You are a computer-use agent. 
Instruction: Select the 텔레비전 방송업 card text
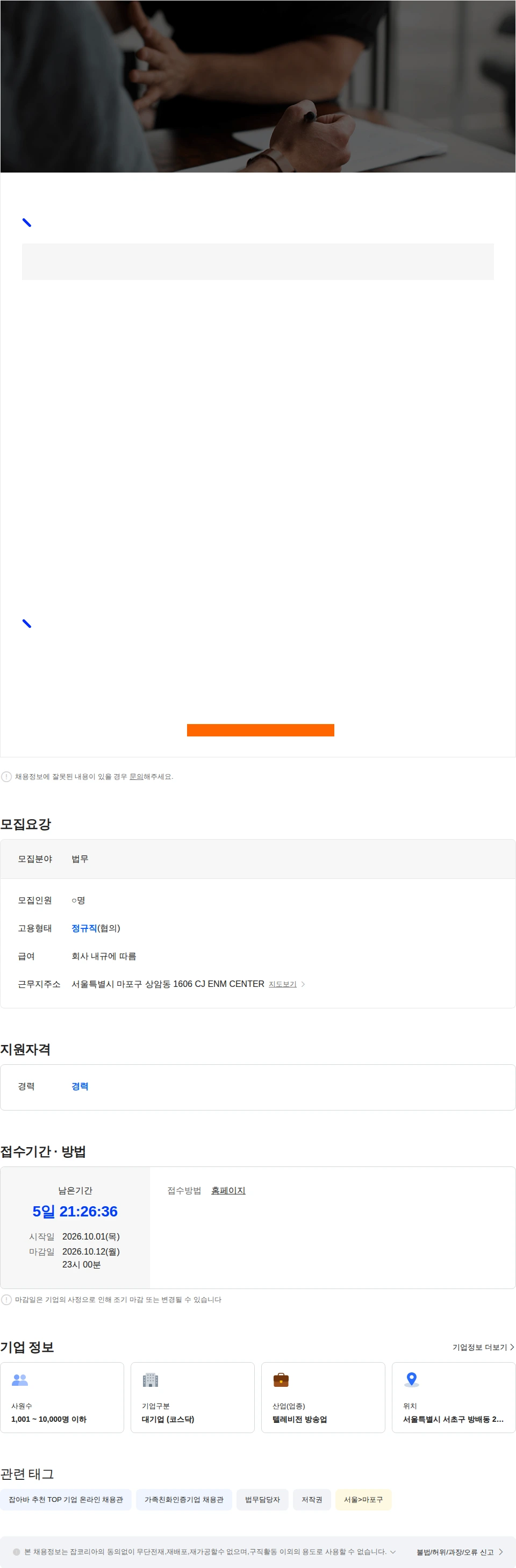coord(299,1420)
